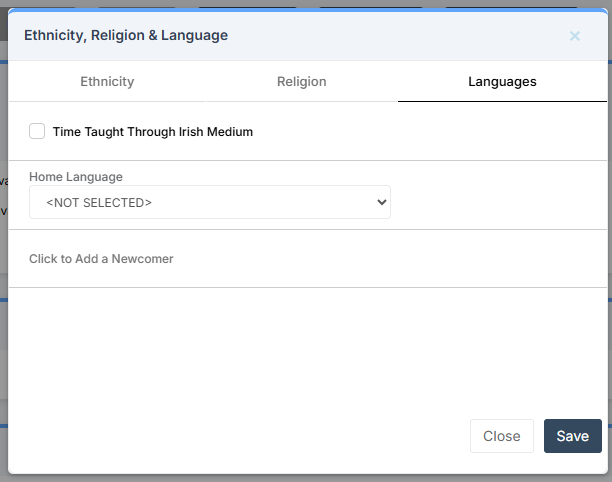Click to Add a Newcomer
The width and height of the screenshot is (612, 482).
coord(101,259)
